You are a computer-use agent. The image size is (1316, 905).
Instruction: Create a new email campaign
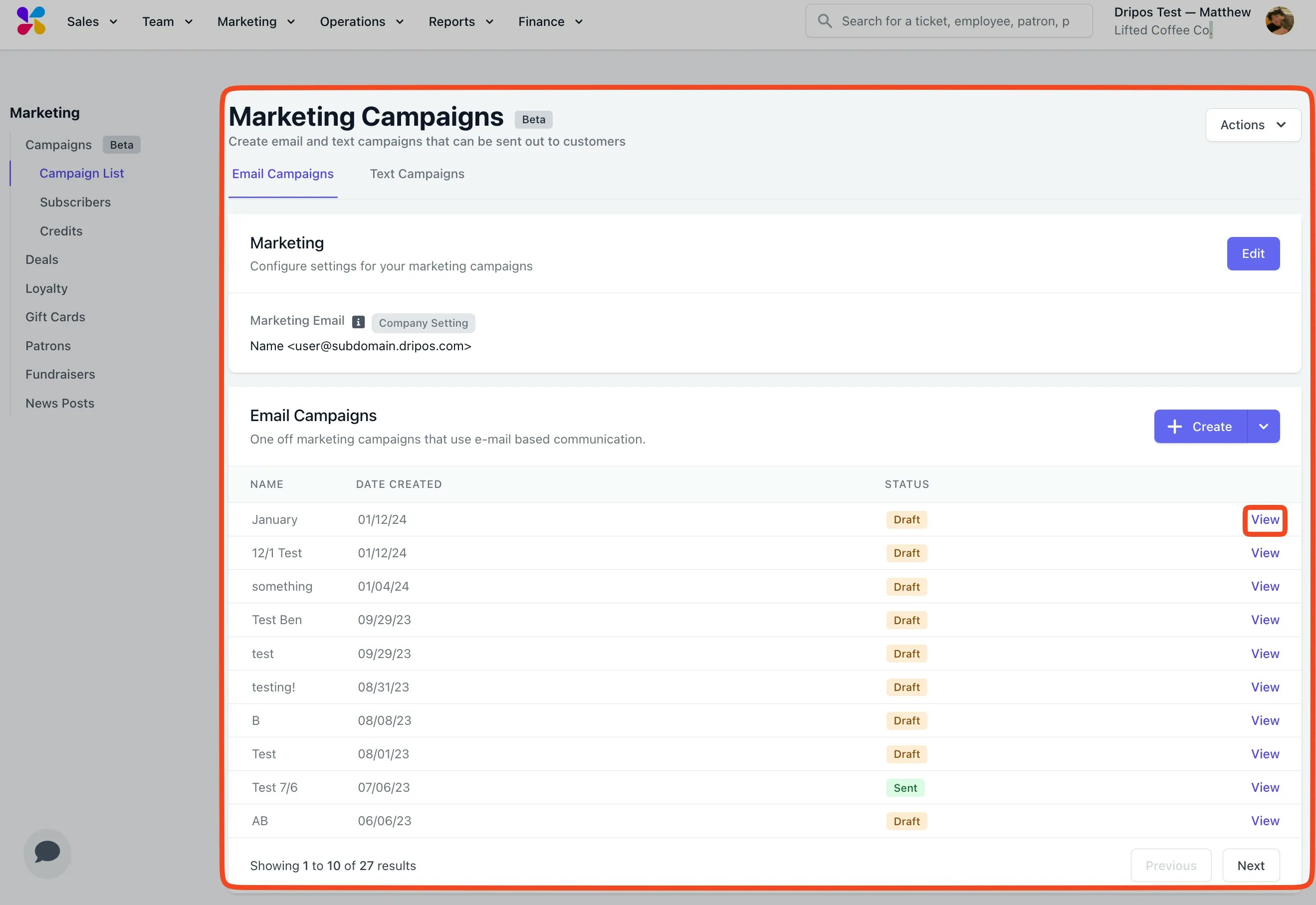pyautogui.click(x=1200, y=427)
